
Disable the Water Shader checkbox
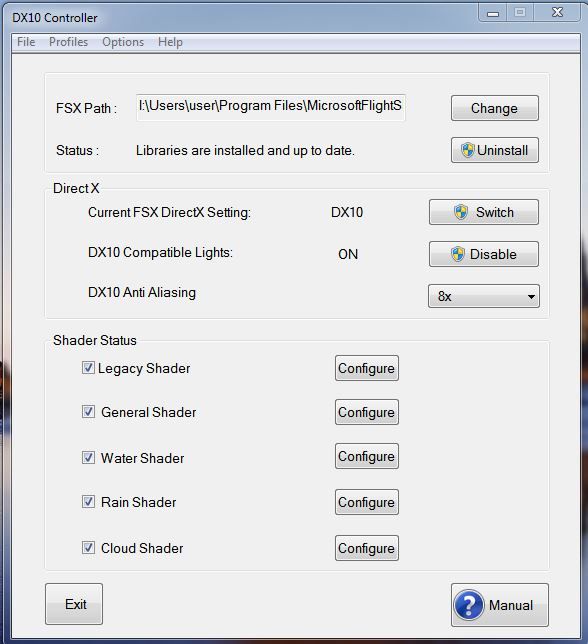(x=88, y=458)
